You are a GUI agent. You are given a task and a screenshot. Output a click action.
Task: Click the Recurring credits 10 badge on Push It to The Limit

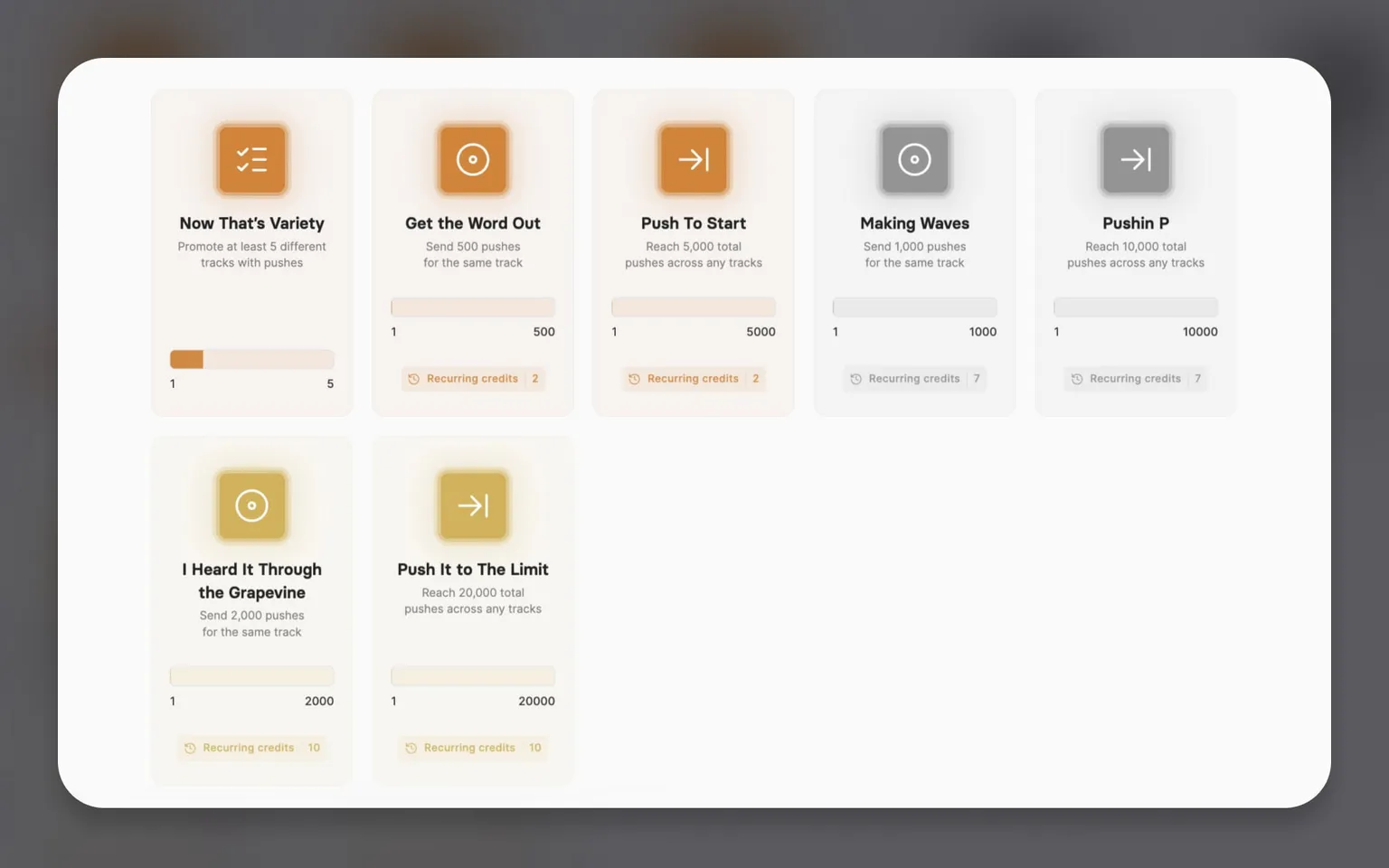point(472,748)
